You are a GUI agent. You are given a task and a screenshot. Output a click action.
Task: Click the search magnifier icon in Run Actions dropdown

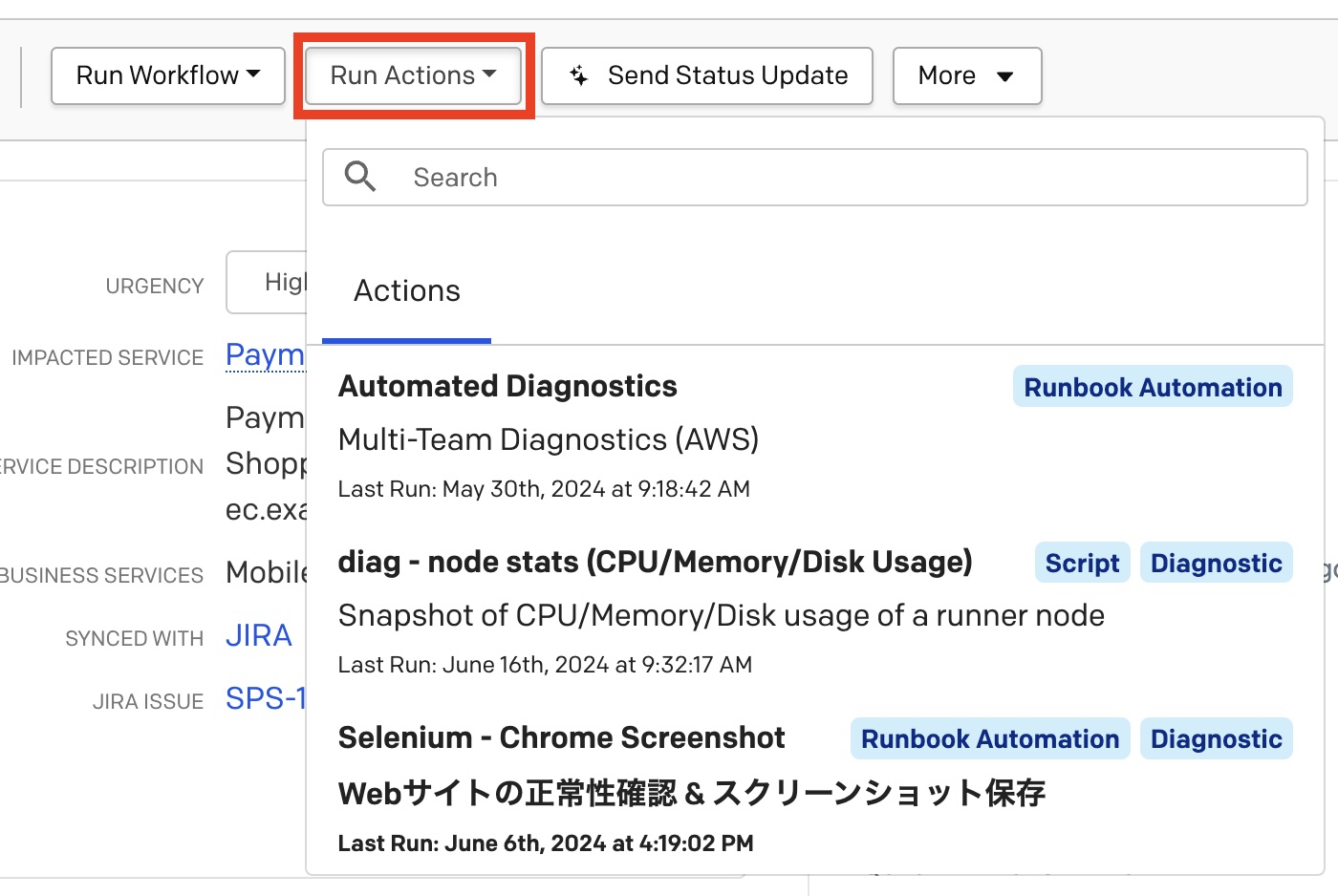tap(360, 177)
